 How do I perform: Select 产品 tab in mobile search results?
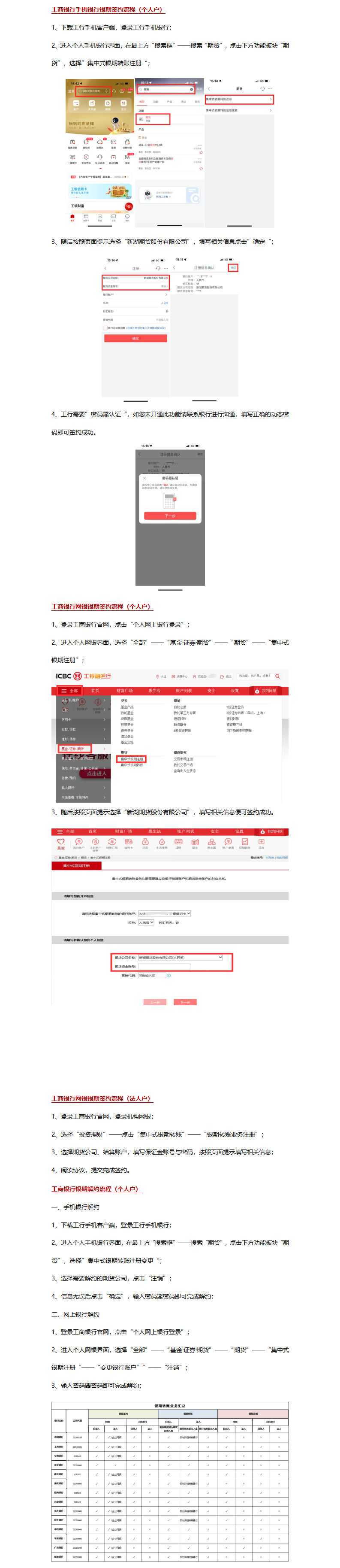[170, 102]
